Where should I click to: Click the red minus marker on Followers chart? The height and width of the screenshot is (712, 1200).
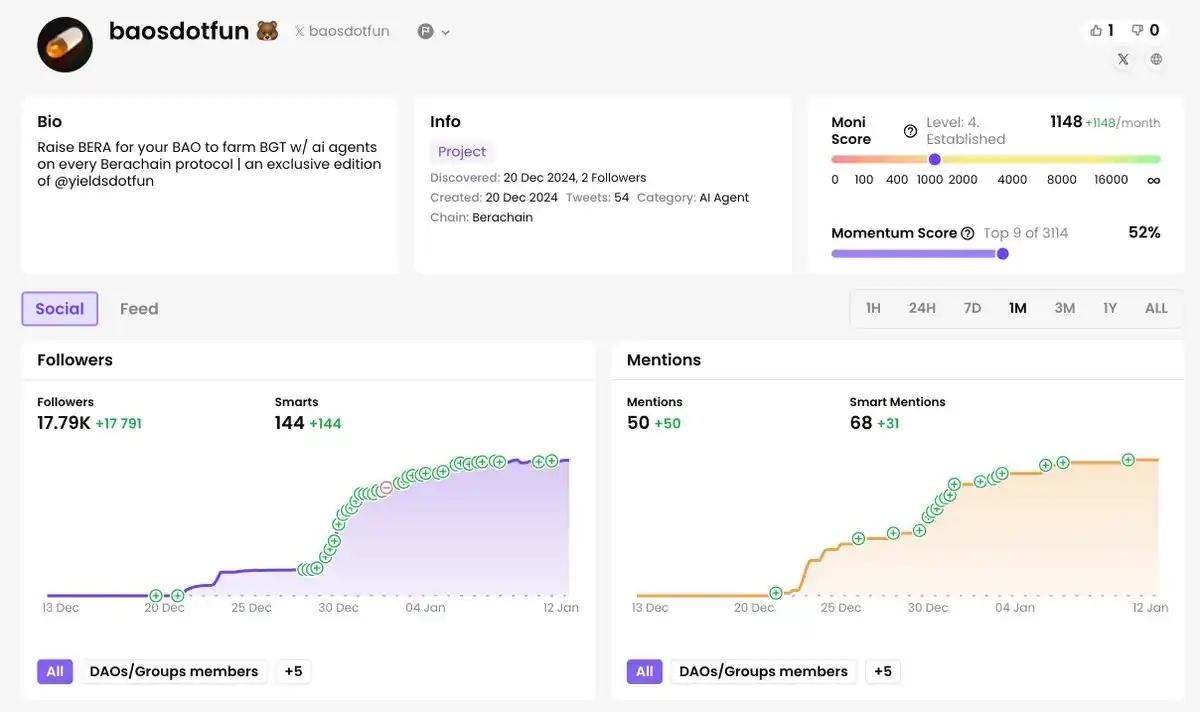point(386,488)
